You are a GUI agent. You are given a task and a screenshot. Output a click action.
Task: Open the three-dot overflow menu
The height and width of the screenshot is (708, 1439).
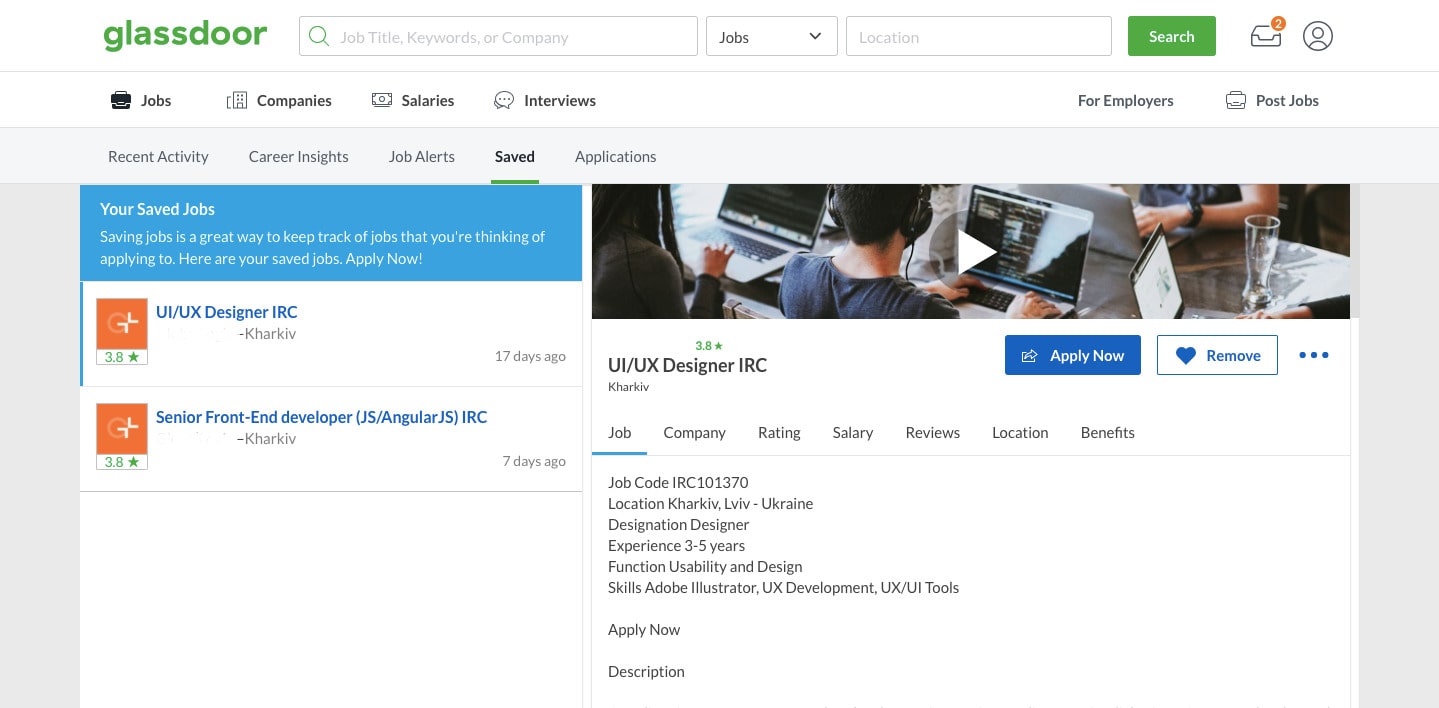(x=1313, y=355)
